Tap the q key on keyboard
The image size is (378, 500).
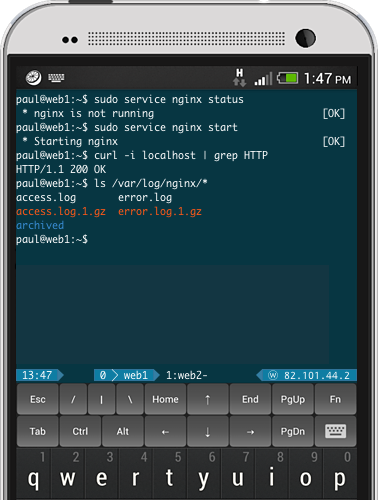(34, 474)
